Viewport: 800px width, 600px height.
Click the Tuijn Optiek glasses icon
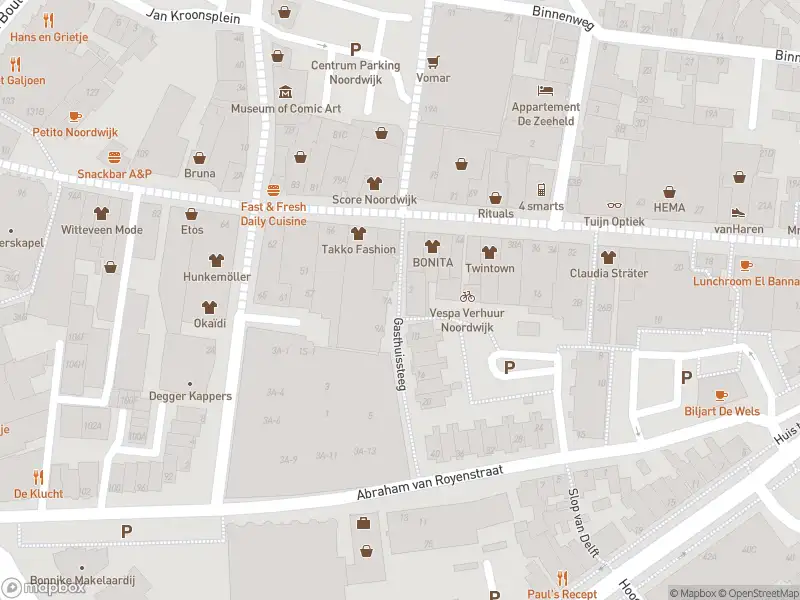(x=614, y=190)
